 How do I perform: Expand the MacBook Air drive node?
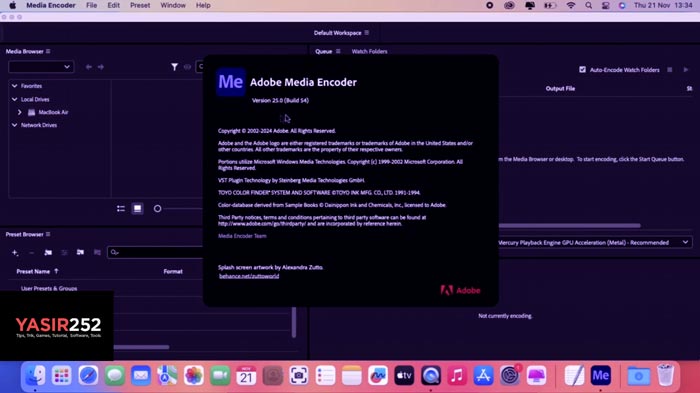(20, 112)
